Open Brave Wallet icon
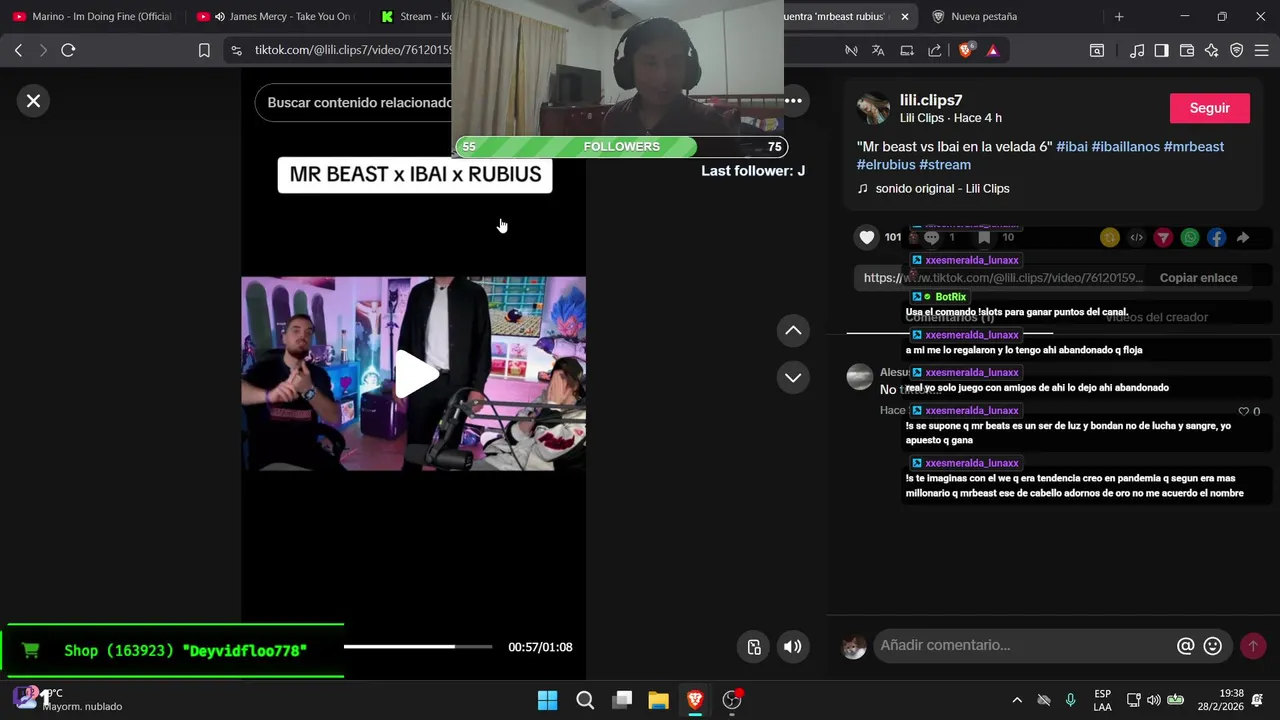The image size is (1280, 720). 1187,50
